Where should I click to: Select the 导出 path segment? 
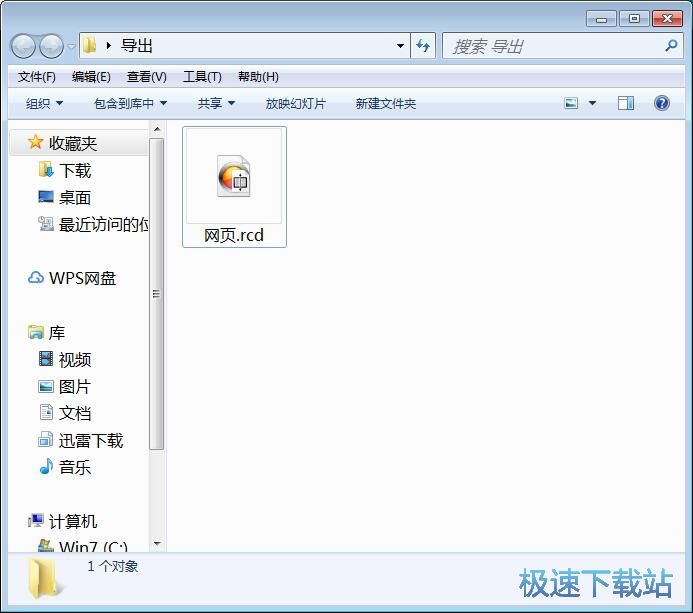137,46
